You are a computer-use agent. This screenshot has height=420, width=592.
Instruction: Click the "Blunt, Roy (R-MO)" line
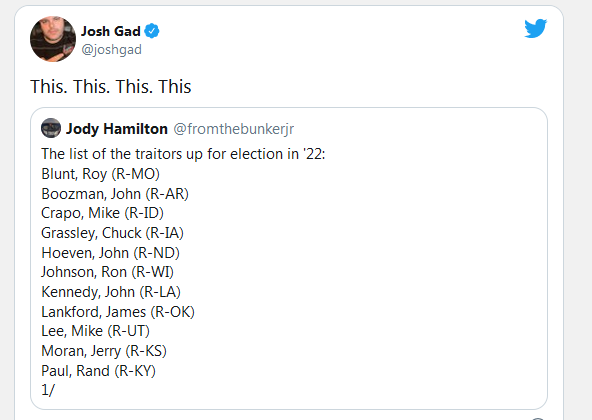100,174
